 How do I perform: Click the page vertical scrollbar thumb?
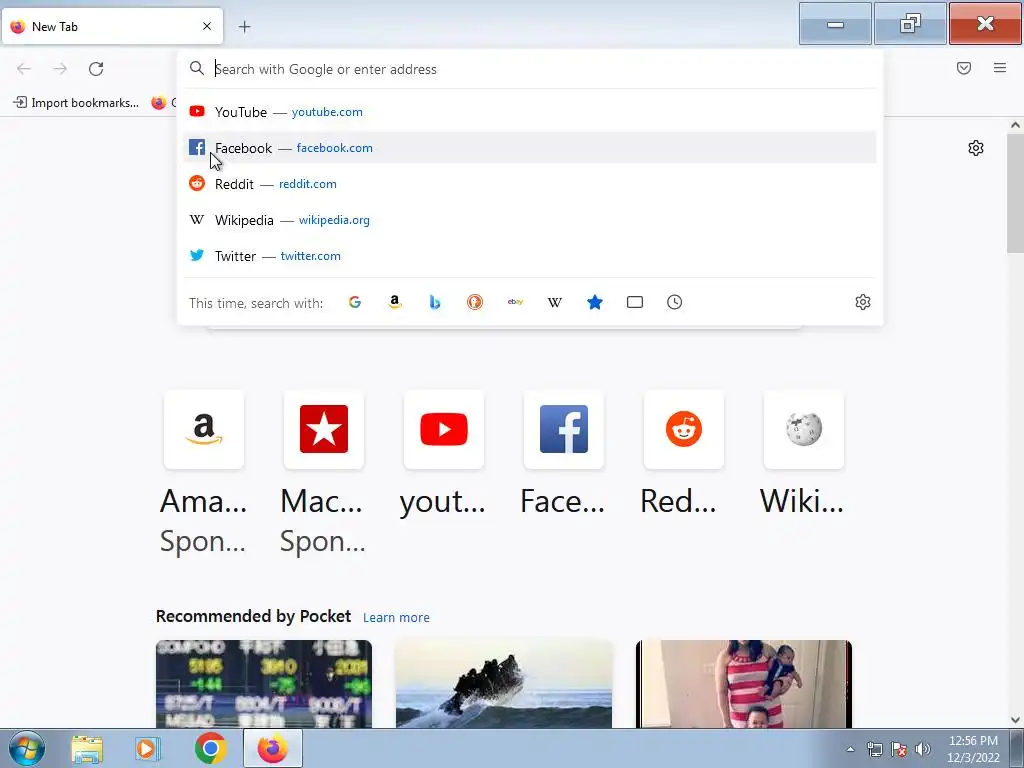point(1015,193)
